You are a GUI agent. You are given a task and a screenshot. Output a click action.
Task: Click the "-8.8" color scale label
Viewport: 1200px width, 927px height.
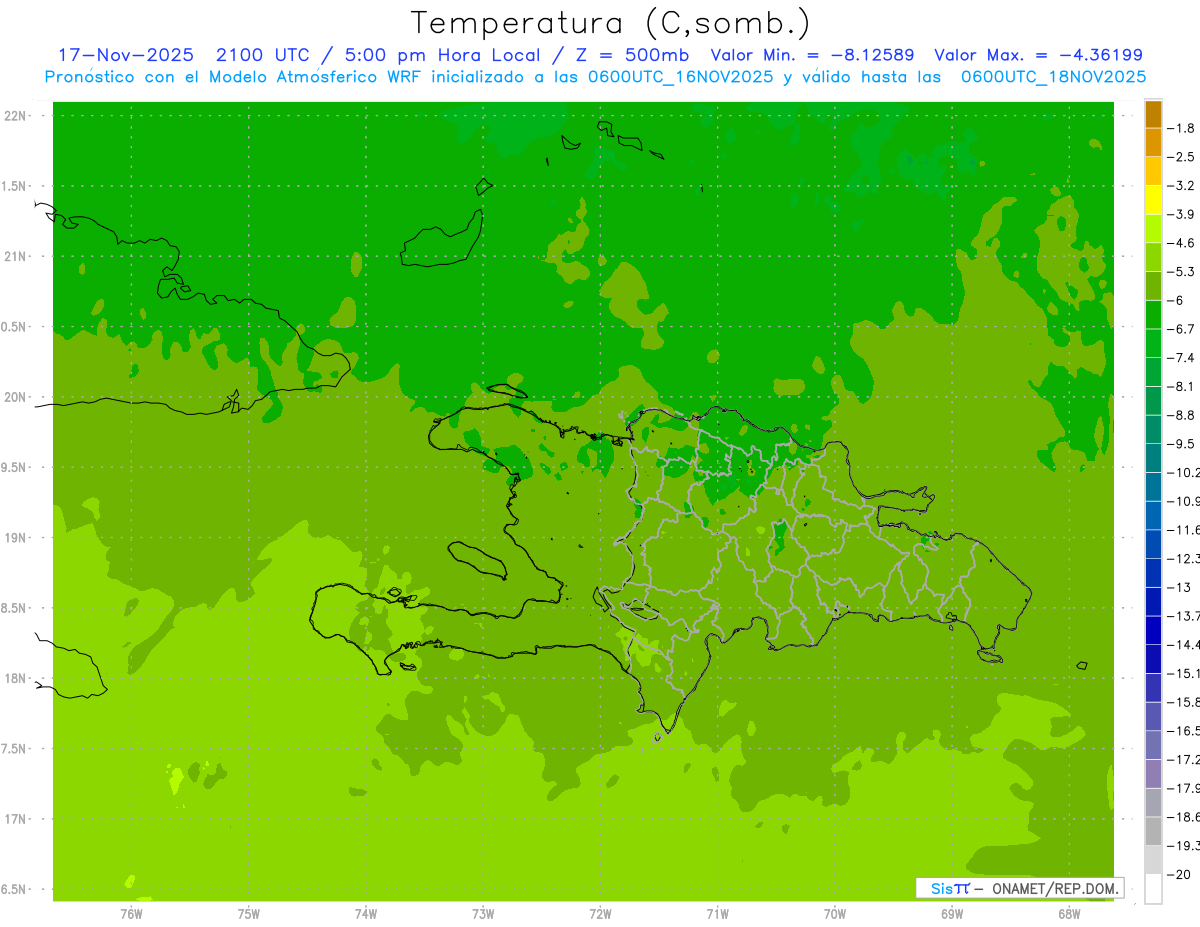pos(1183,415)
